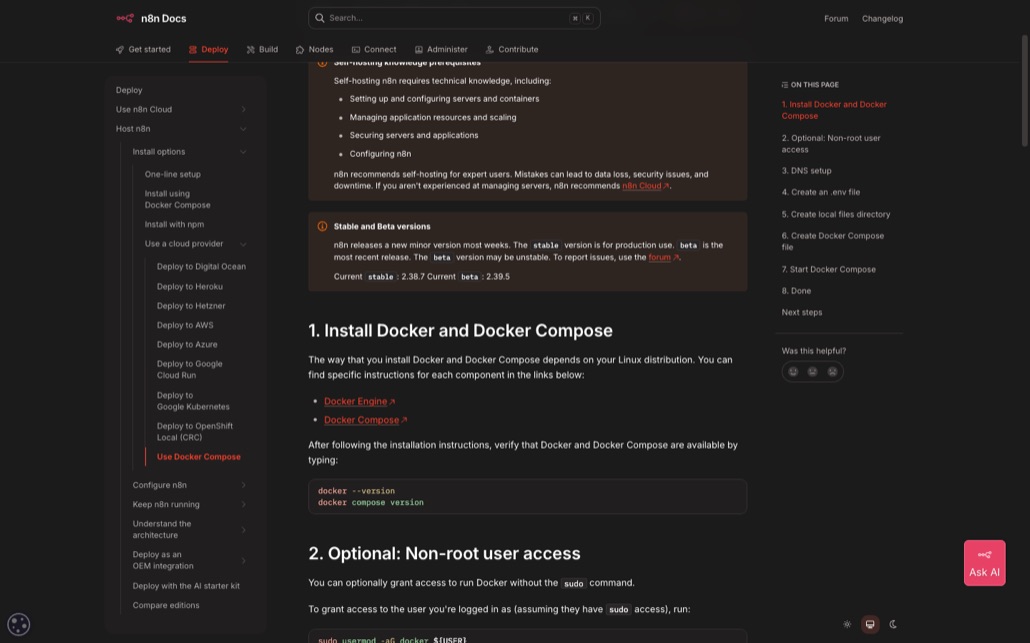The width and height of the screenshot is (1030, 643).
Task: Open the Build tab
Action: [262, 50]
